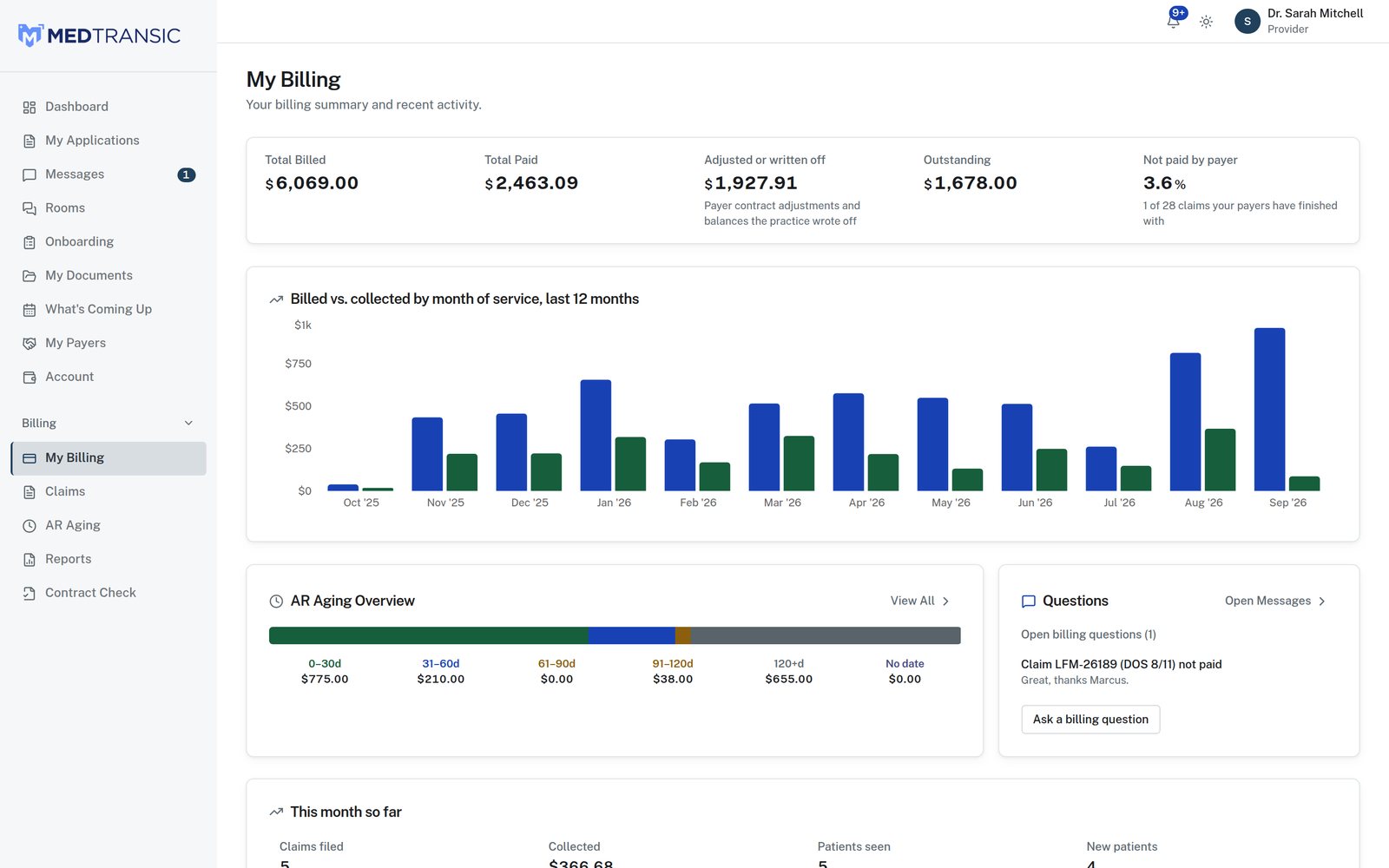Screen dimensions: 1389x868
Task: Click Ask a billing question button
Action: click(x=1090, y=720)
